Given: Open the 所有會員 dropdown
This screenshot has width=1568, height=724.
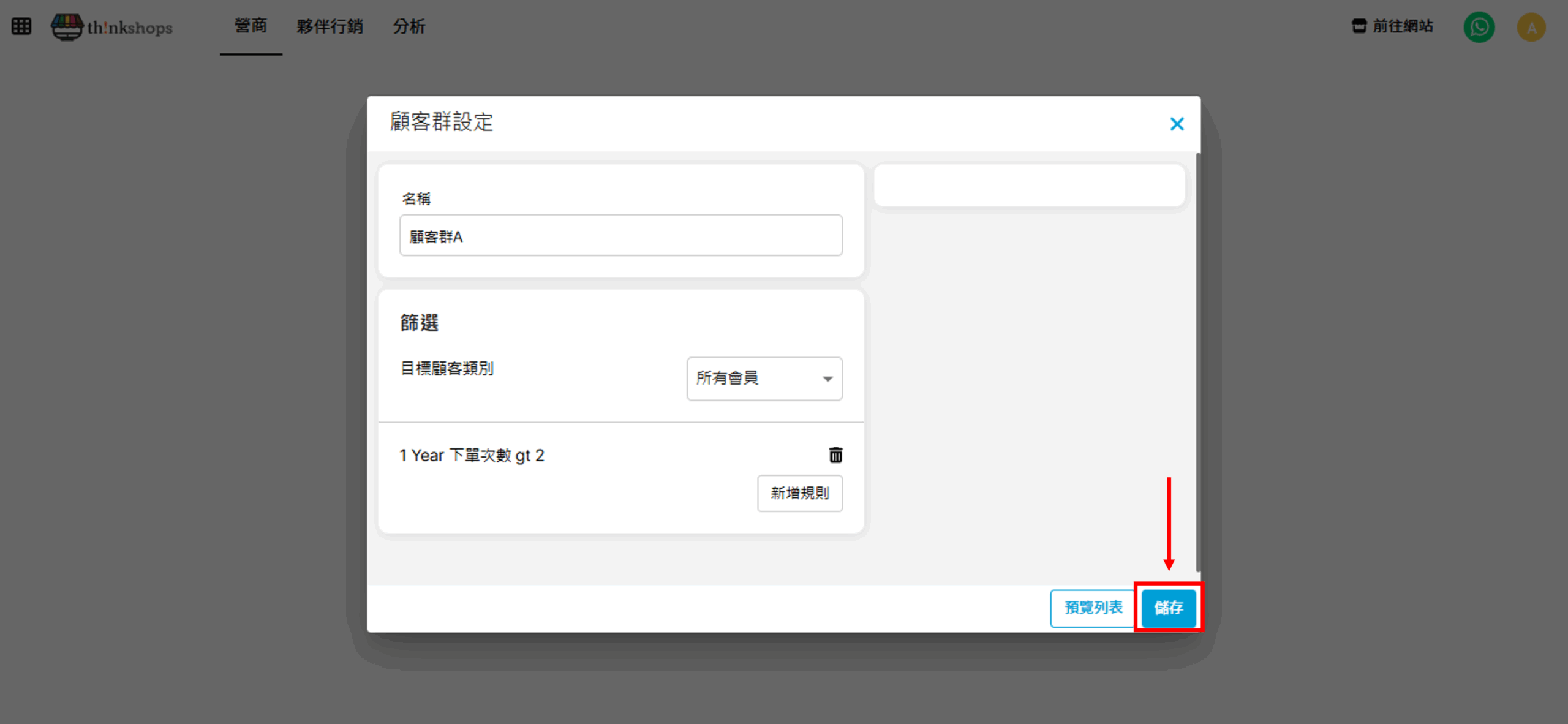Looking at the screenshot, I should point(763,379).
